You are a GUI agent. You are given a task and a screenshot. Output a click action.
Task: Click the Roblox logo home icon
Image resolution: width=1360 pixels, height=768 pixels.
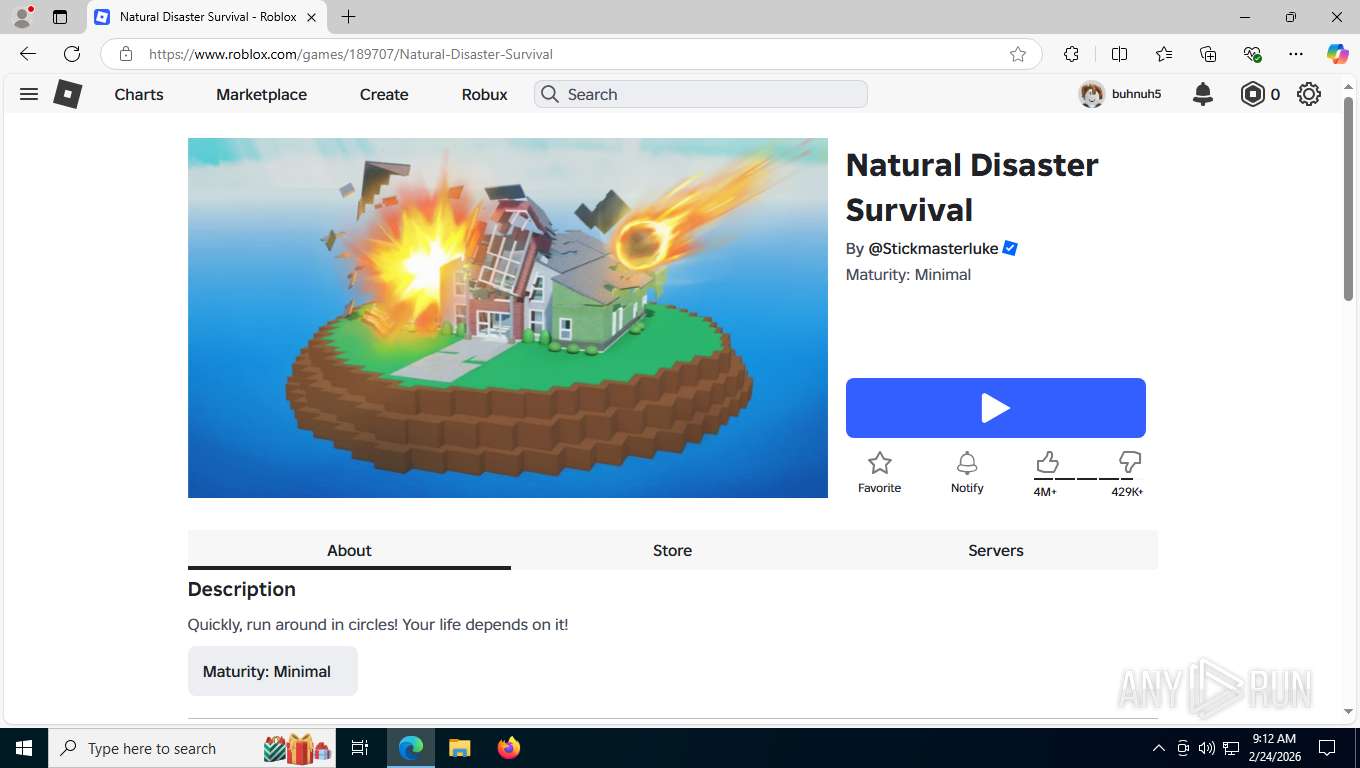67,94
